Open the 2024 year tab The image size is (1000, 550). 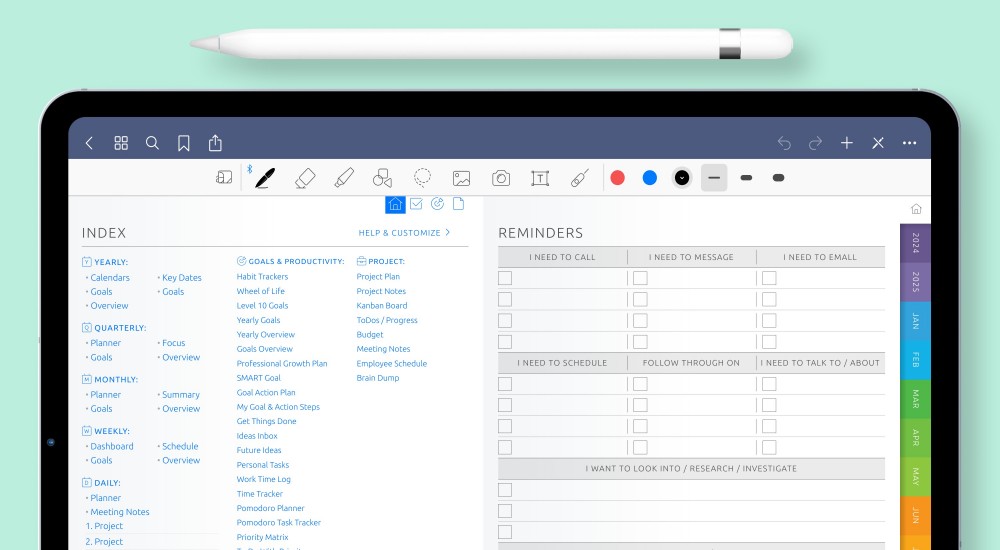(x=915, y=243)
